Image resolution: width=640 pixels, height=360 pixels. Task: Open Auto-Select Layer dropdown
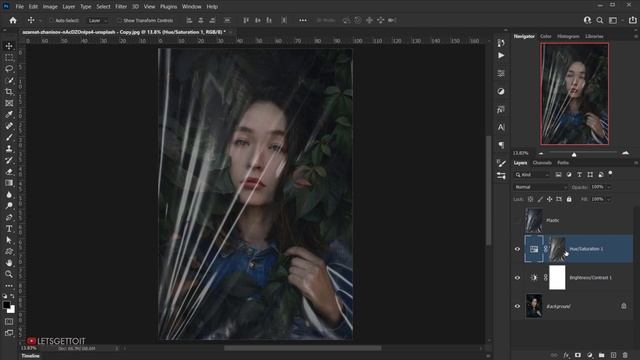pyautogui.click(x=98, y=20)
